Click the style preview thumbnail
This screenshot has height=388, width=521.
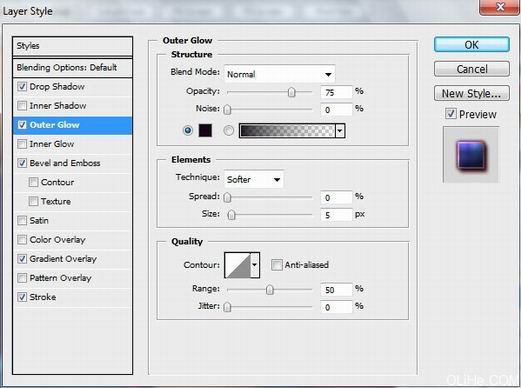[x=471, y=154]
